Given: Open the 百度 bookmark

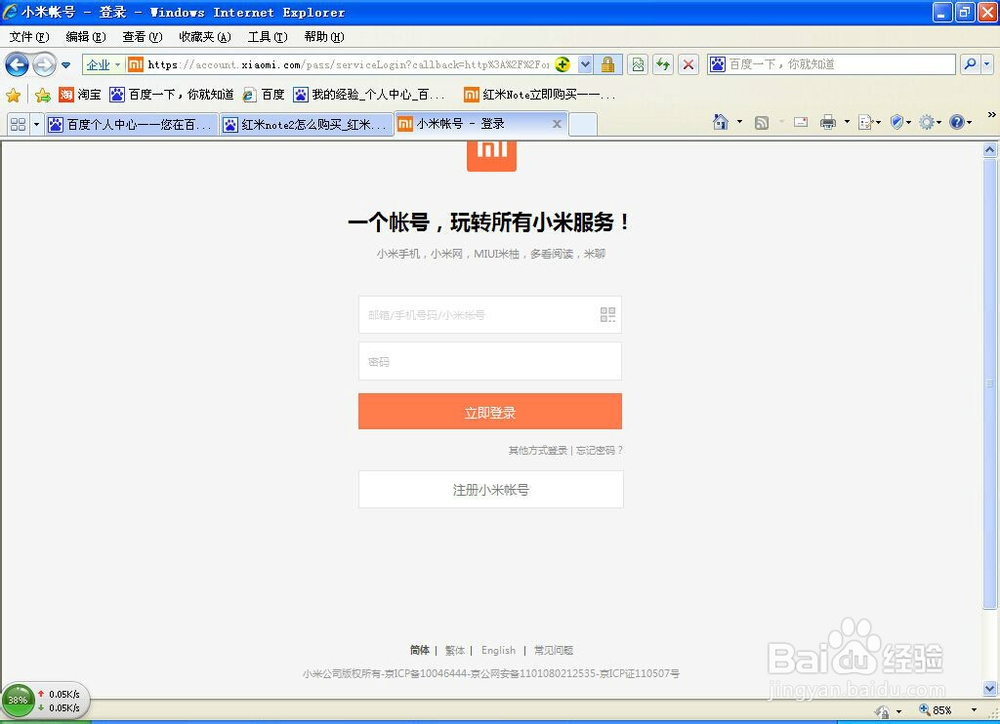Looking at the screenshot, I should tap(263, 95).
